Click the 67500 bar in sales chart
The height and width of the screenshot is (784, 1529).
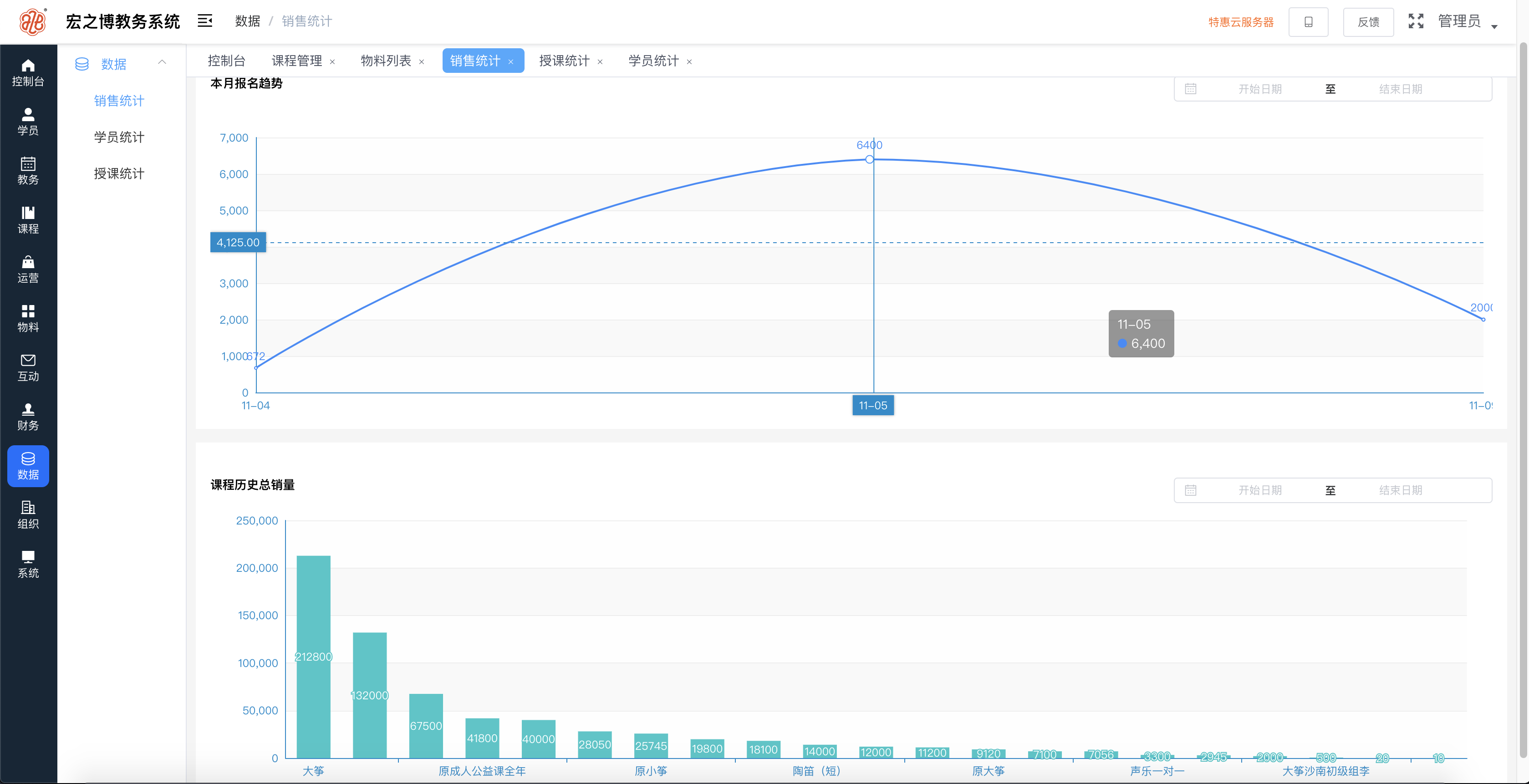point(426,726)
